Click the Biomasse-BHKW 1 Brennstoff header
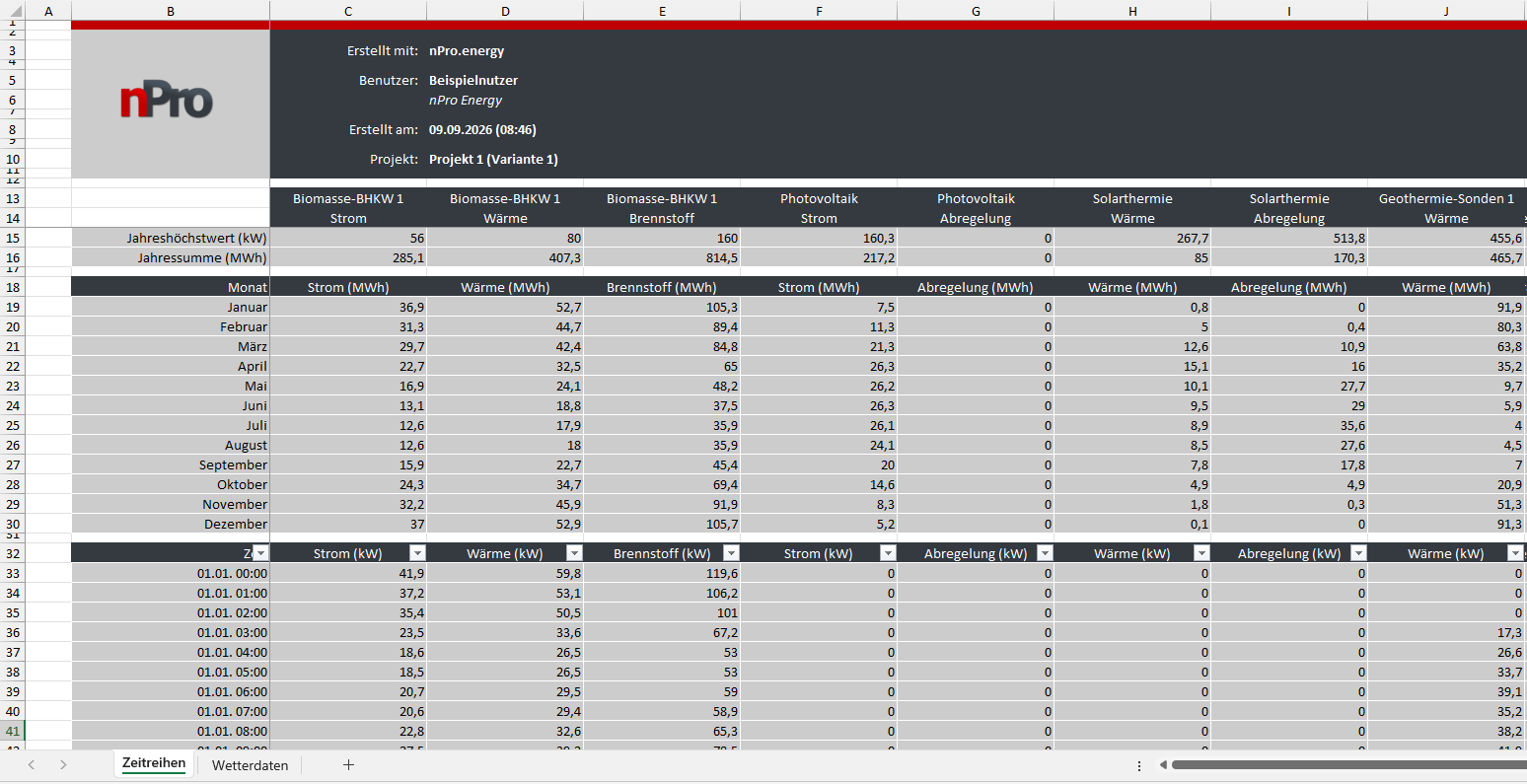Image resolution: width=1527 pixels, height=784 pixels. tap(662, 208)
